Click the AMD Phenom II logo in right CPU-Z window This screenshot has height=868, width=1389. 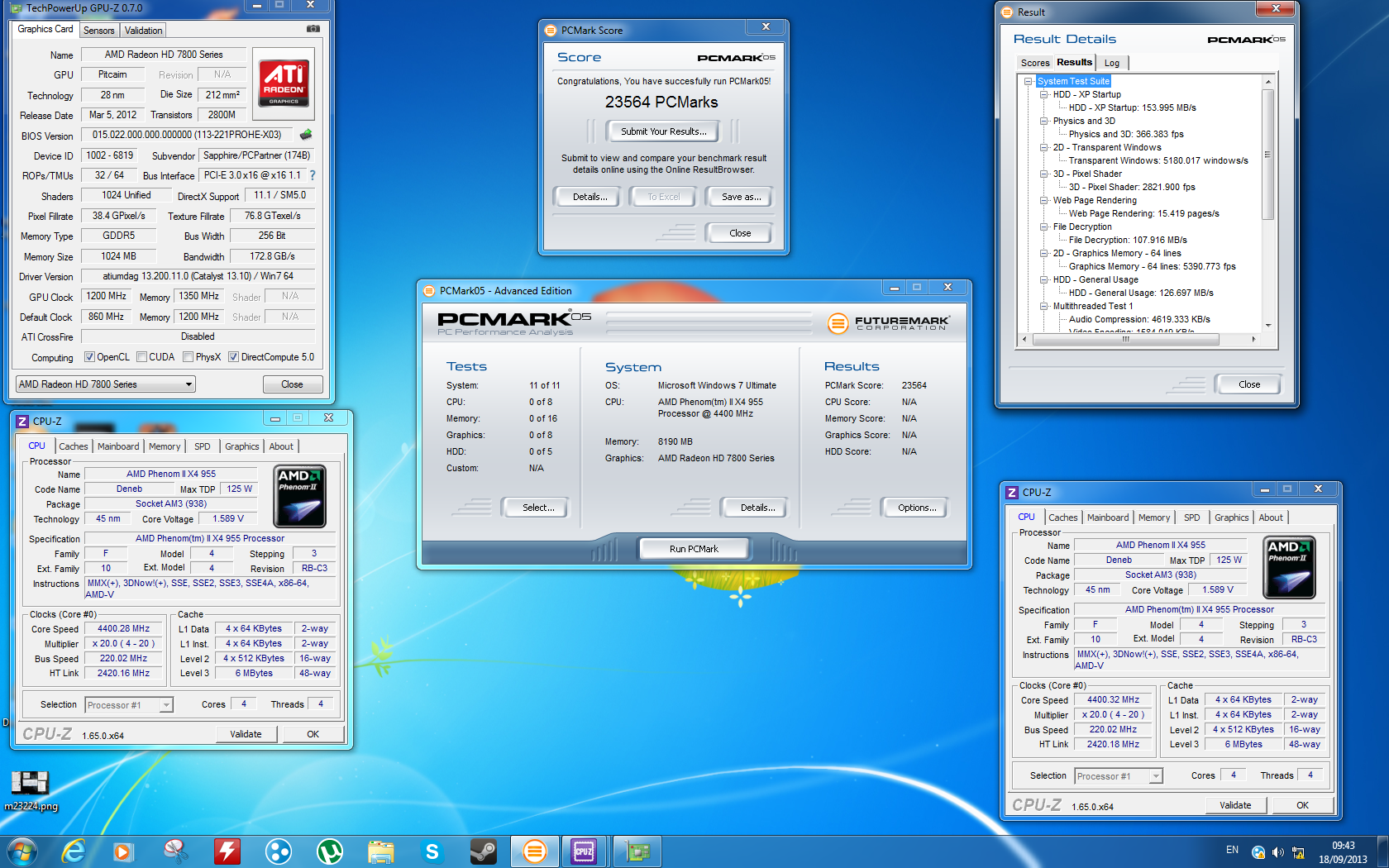(1289, 567)
